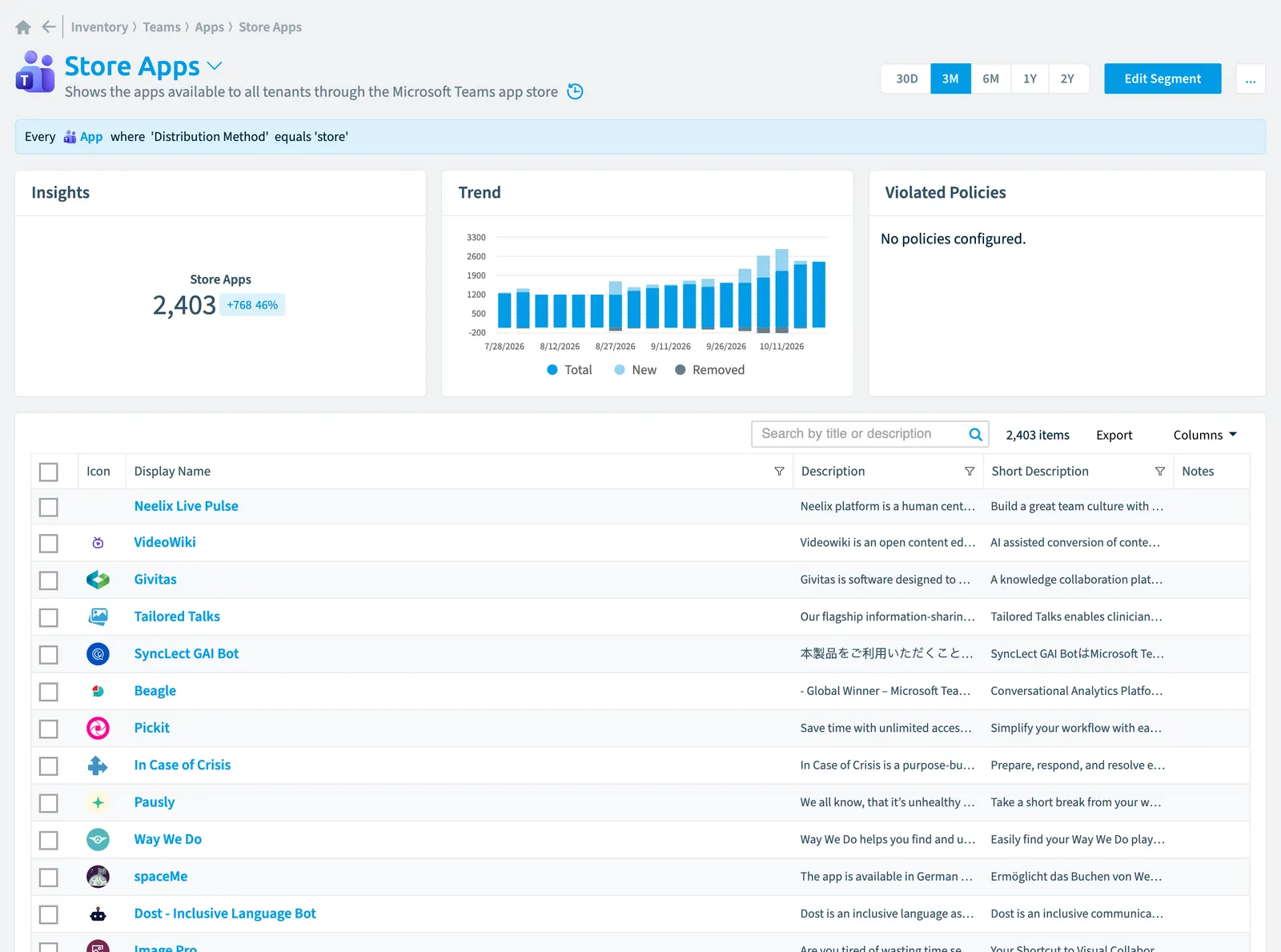Open the VideoWiki link
This screenshot has width=1281, height=952.
[165, 542]
